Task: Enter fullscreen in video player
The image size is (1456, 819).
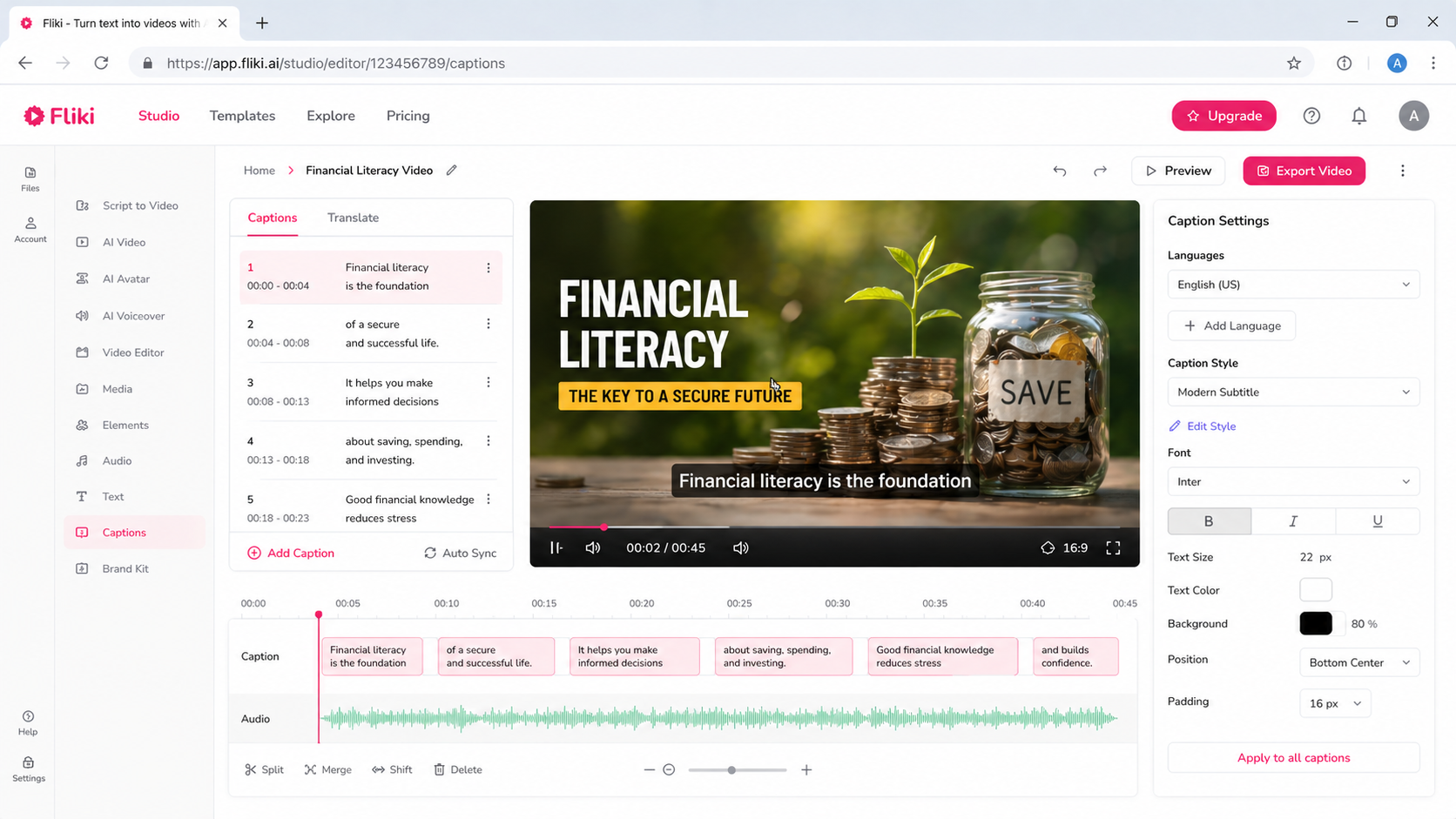Action: point(1113,547)
